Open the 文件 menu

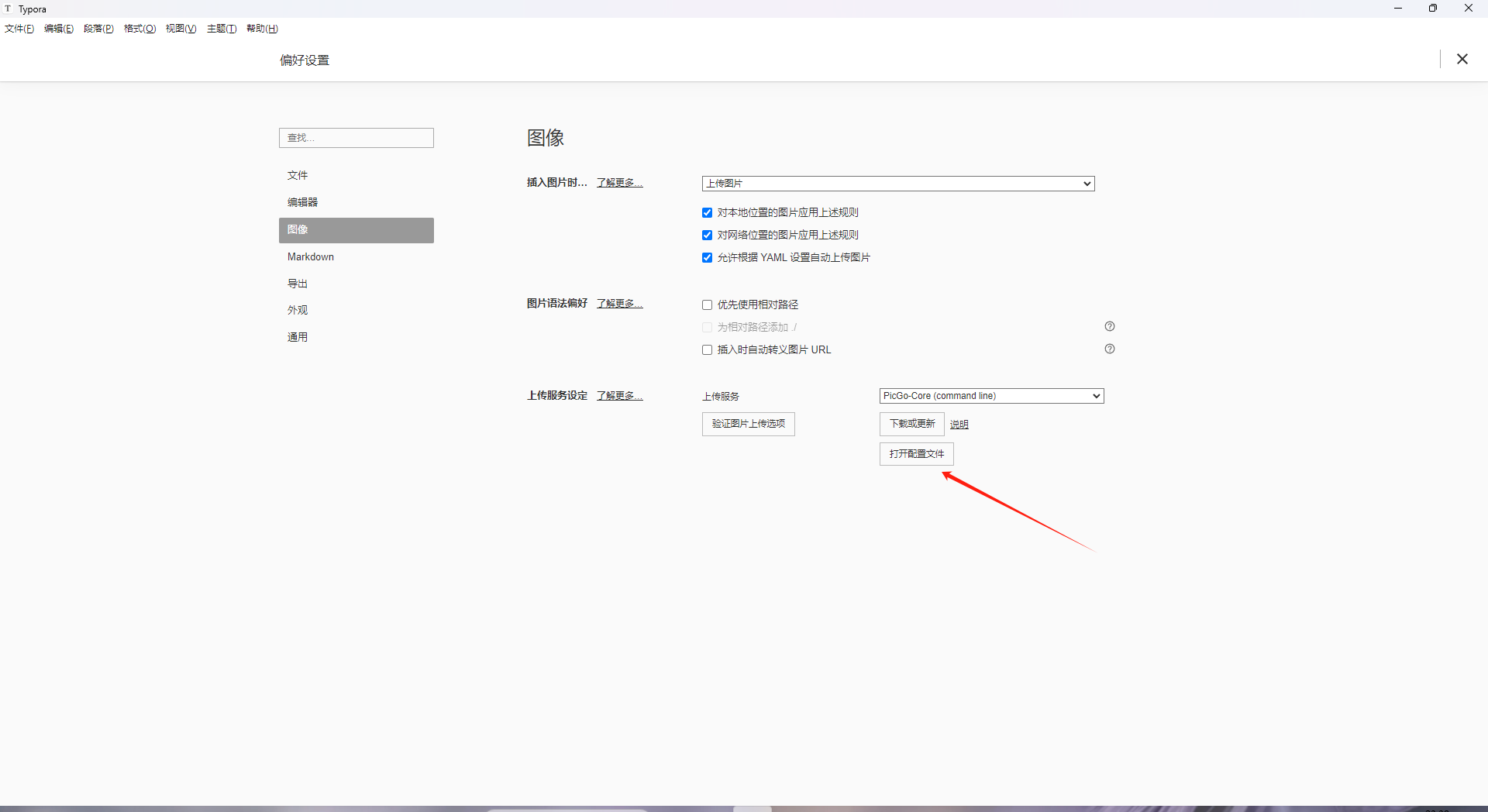[19, 29]
